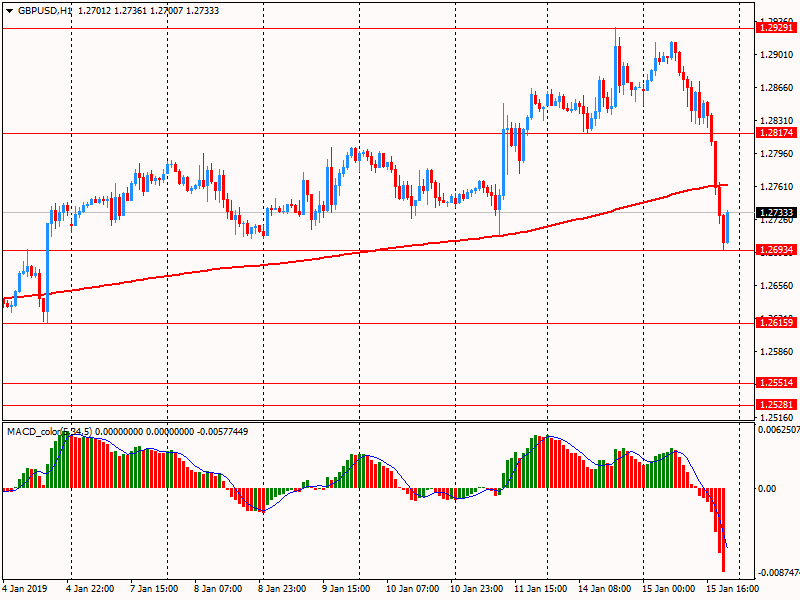This screenshot has width=800, height=600.
Task: Select the 1.28174 resistance level label
Action: point(775,133)
